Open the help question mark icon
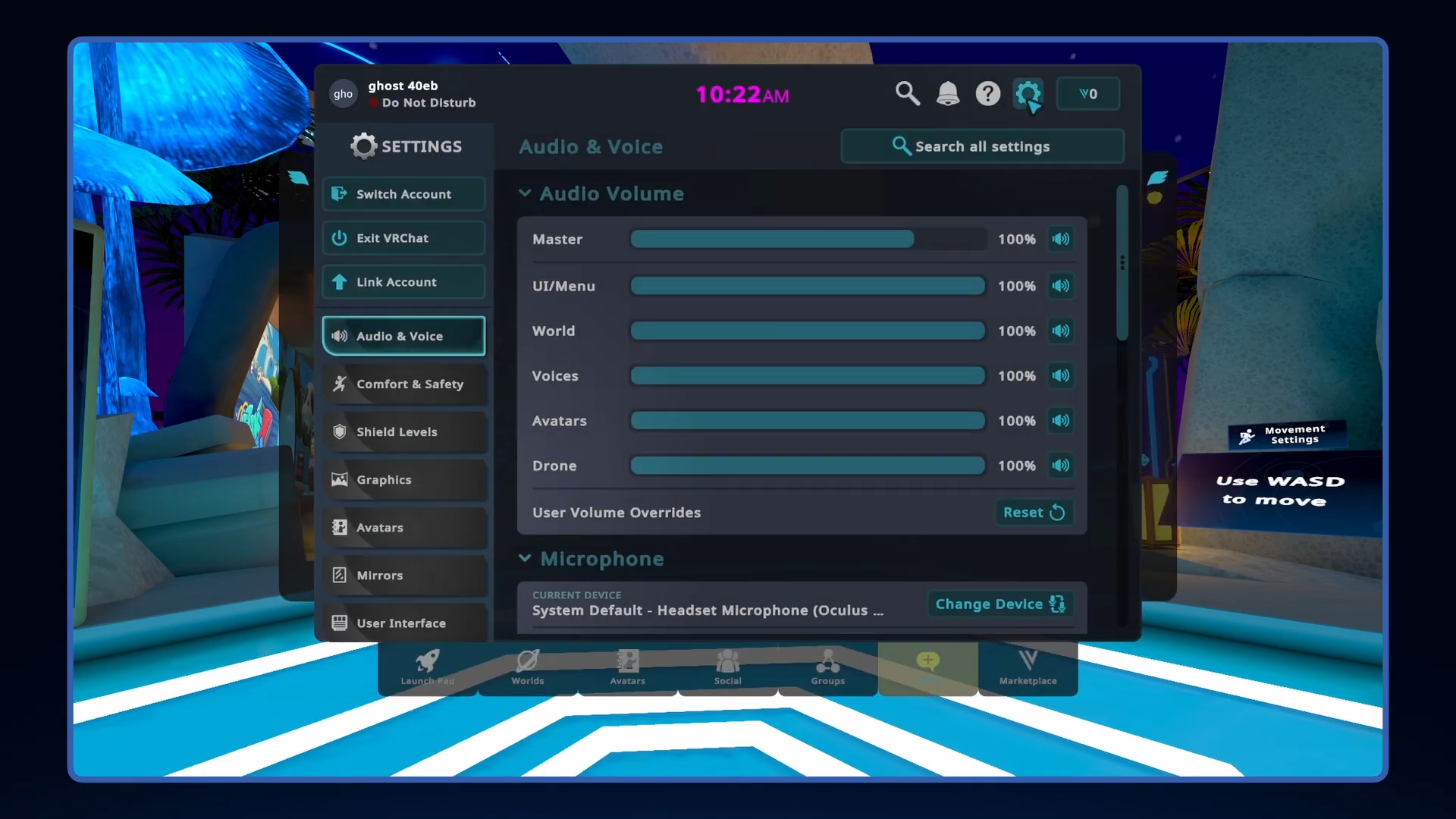 click(x=987, y=93)
